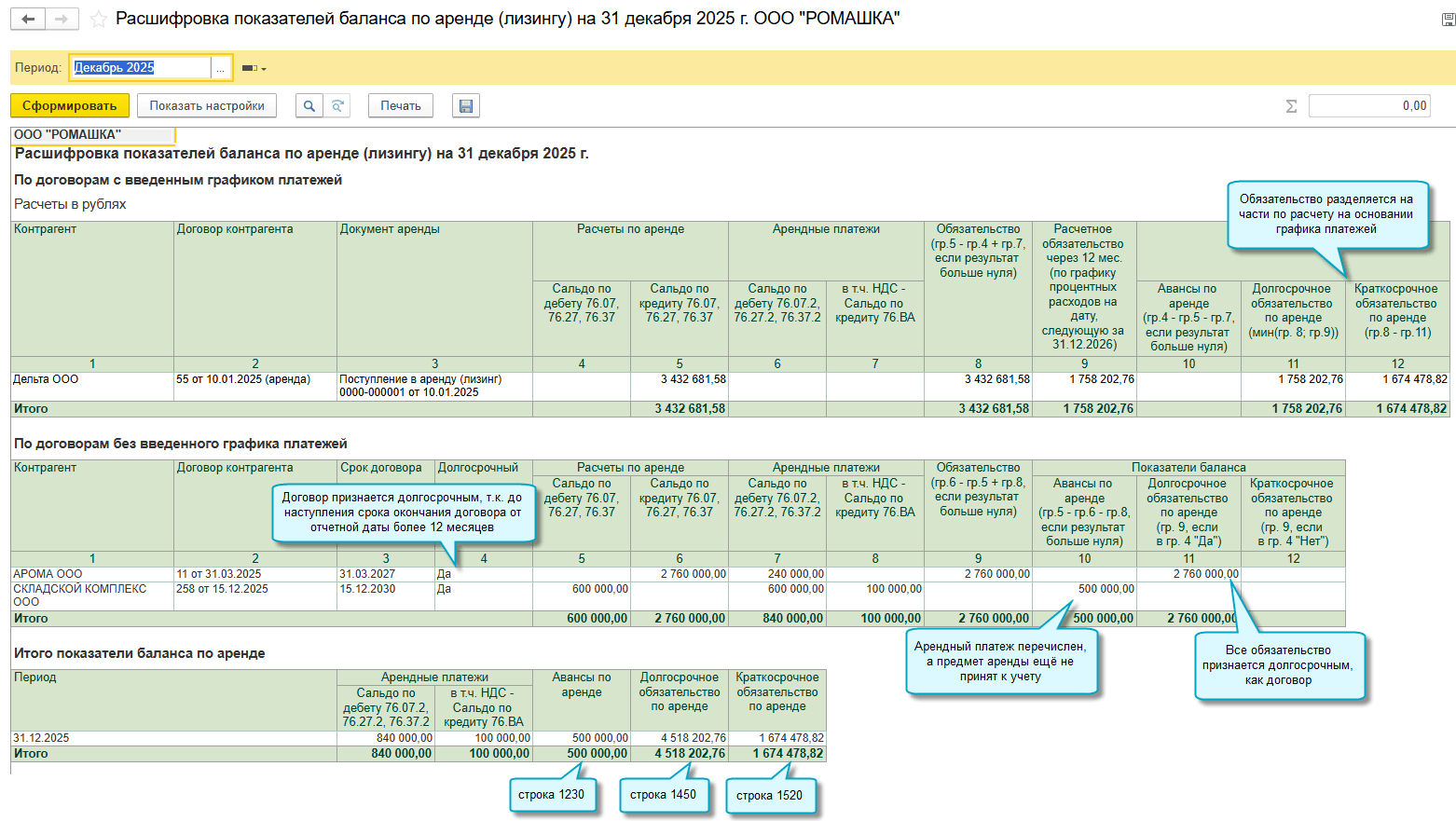Image resolution: width=1456 pixels, height=821 pixels.
Task: Click the Сформировать button
Action: point(70,106)
